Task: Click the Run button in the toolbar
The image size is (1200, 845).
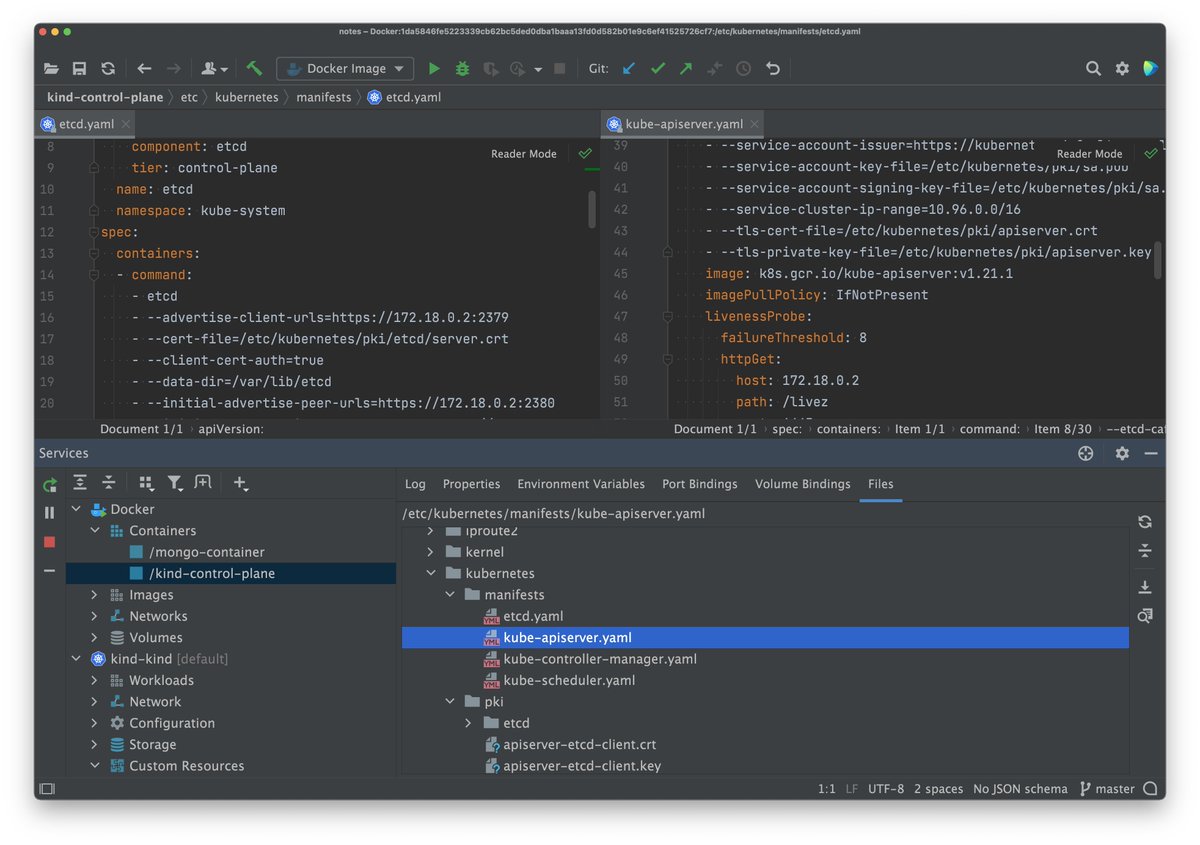Action: click(x=432, y=68)
